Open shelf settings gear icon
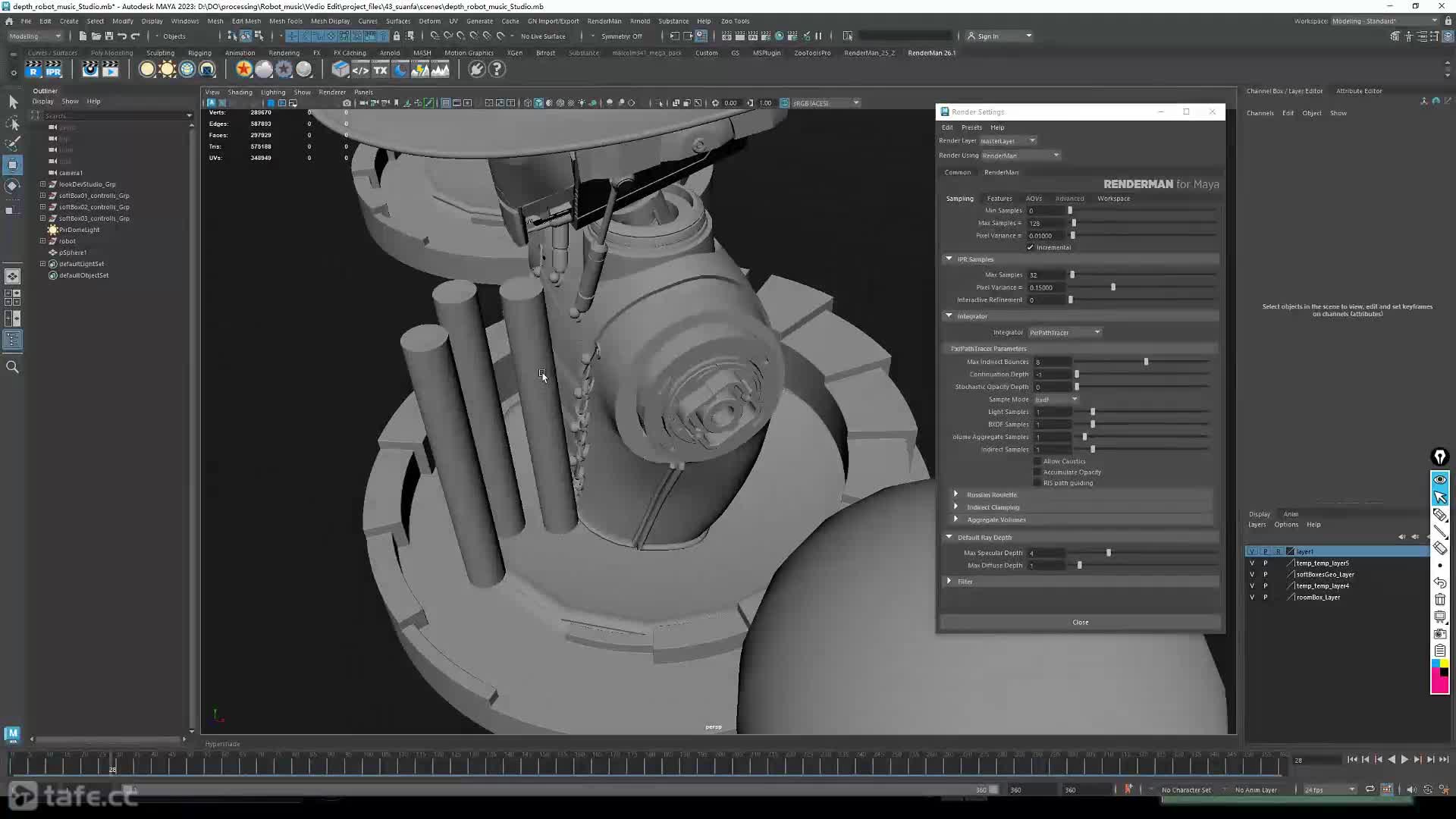Screen dimensions: 1456x819 (x=13, y=73)
